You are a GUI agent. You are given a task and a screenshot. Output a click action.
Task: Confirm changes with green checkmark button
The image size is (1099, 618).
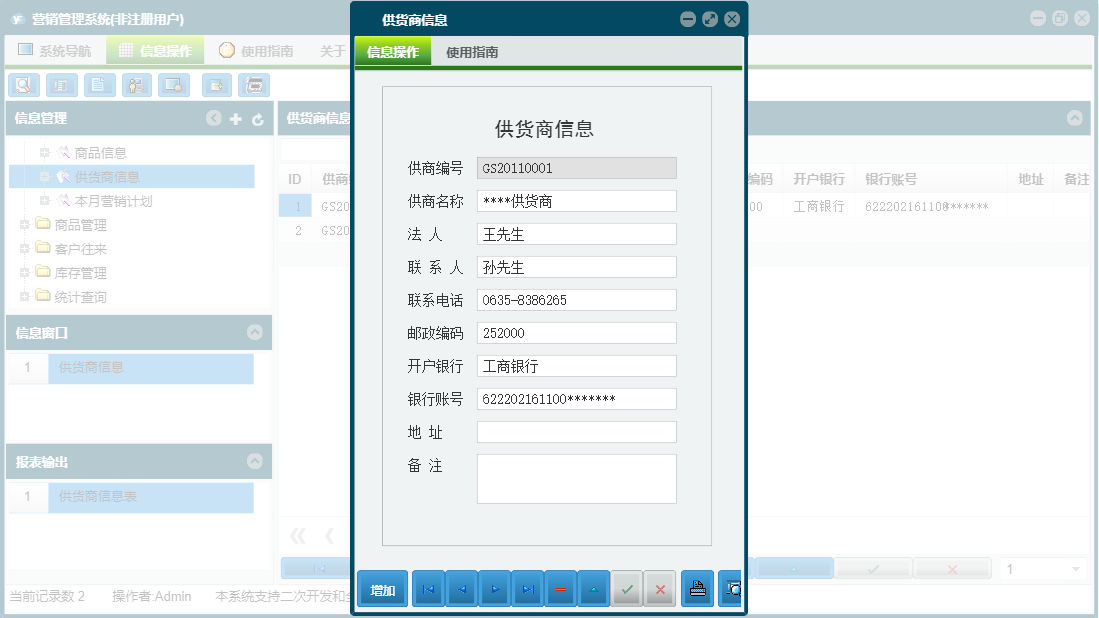point(627,590)
